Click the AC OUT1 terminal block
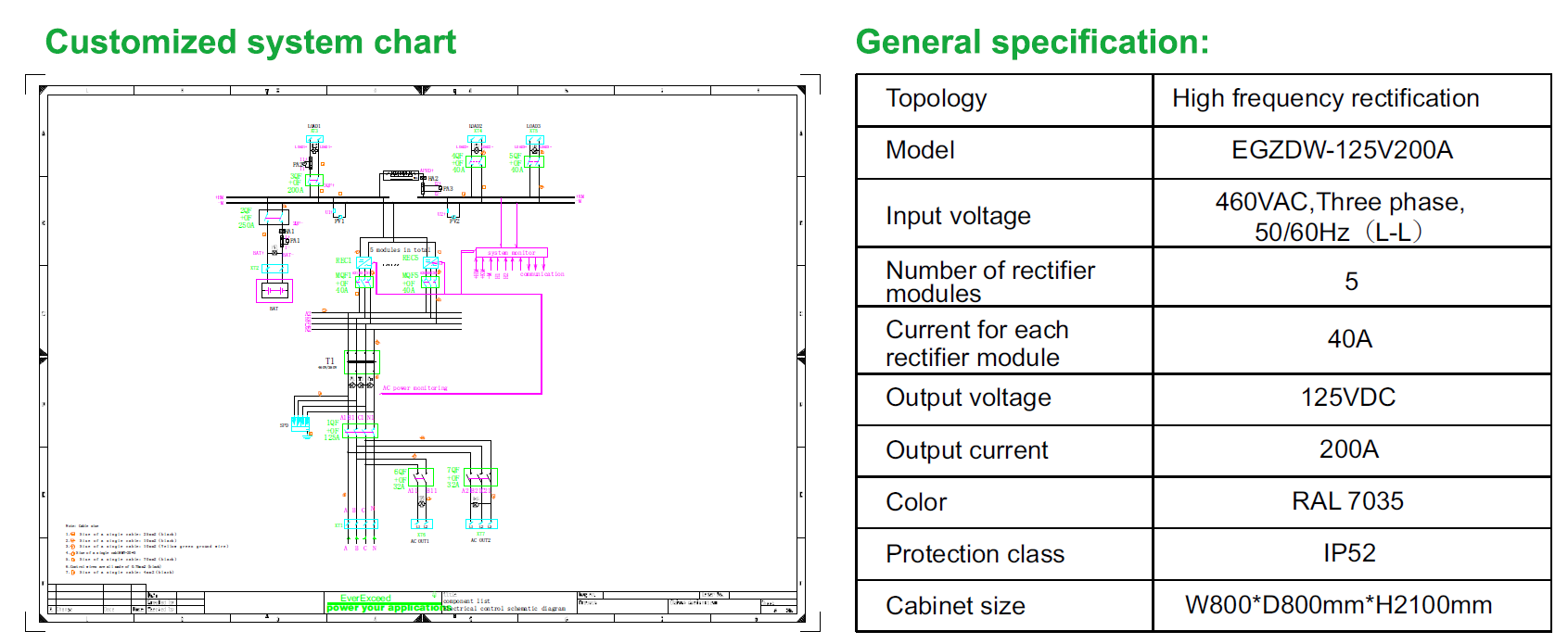This screenshot has width=1568, height=644. tap(421, 524)
